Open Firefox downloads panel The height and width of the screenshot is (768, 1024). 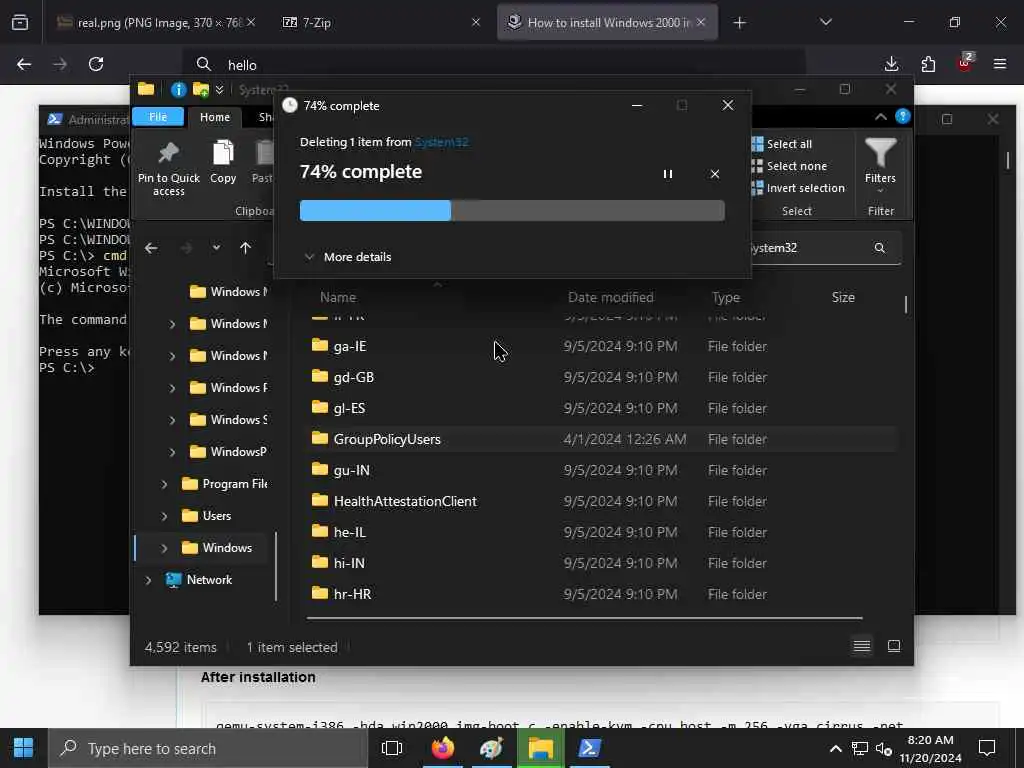coord(891,64)
